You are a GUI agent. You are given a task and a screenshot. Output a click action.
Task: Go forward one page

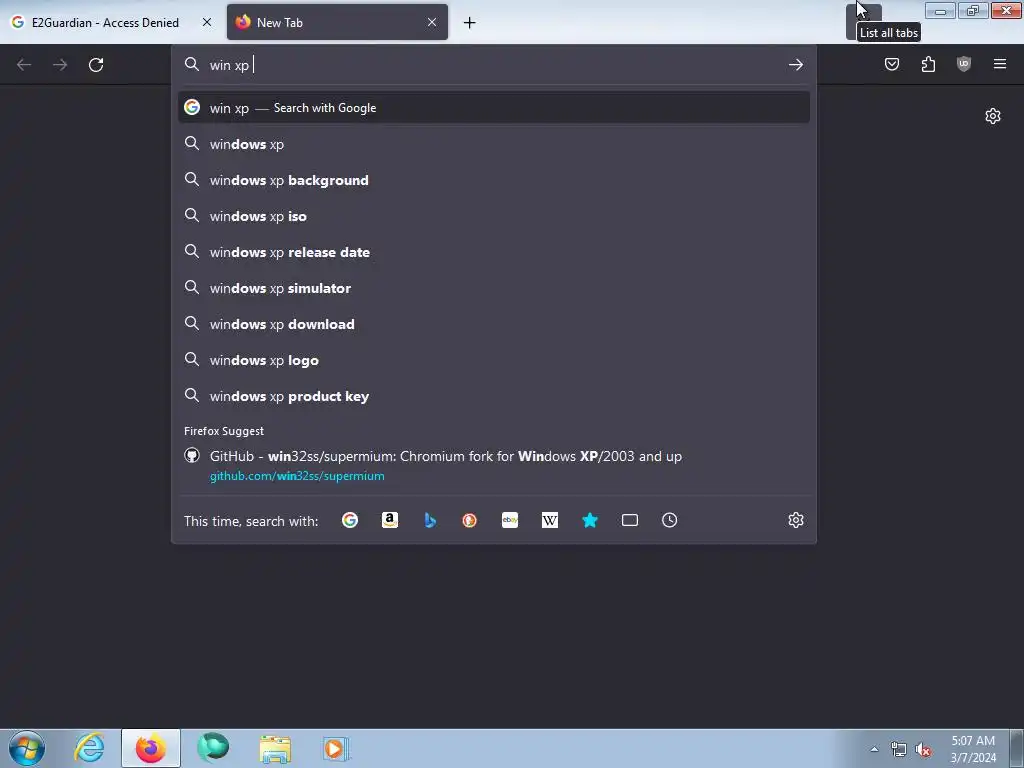60,65
